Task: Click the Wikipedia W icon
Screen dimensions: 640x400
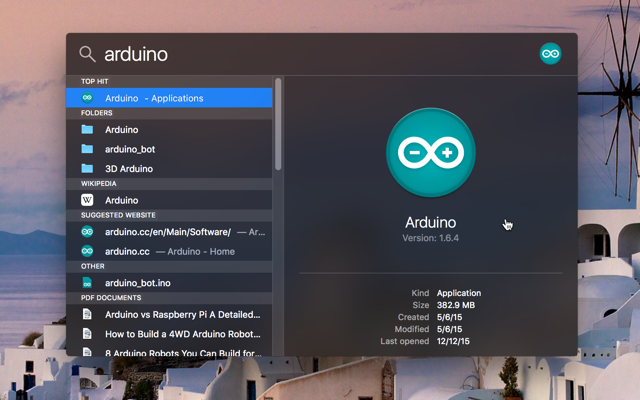Action: tap(87, 200)
